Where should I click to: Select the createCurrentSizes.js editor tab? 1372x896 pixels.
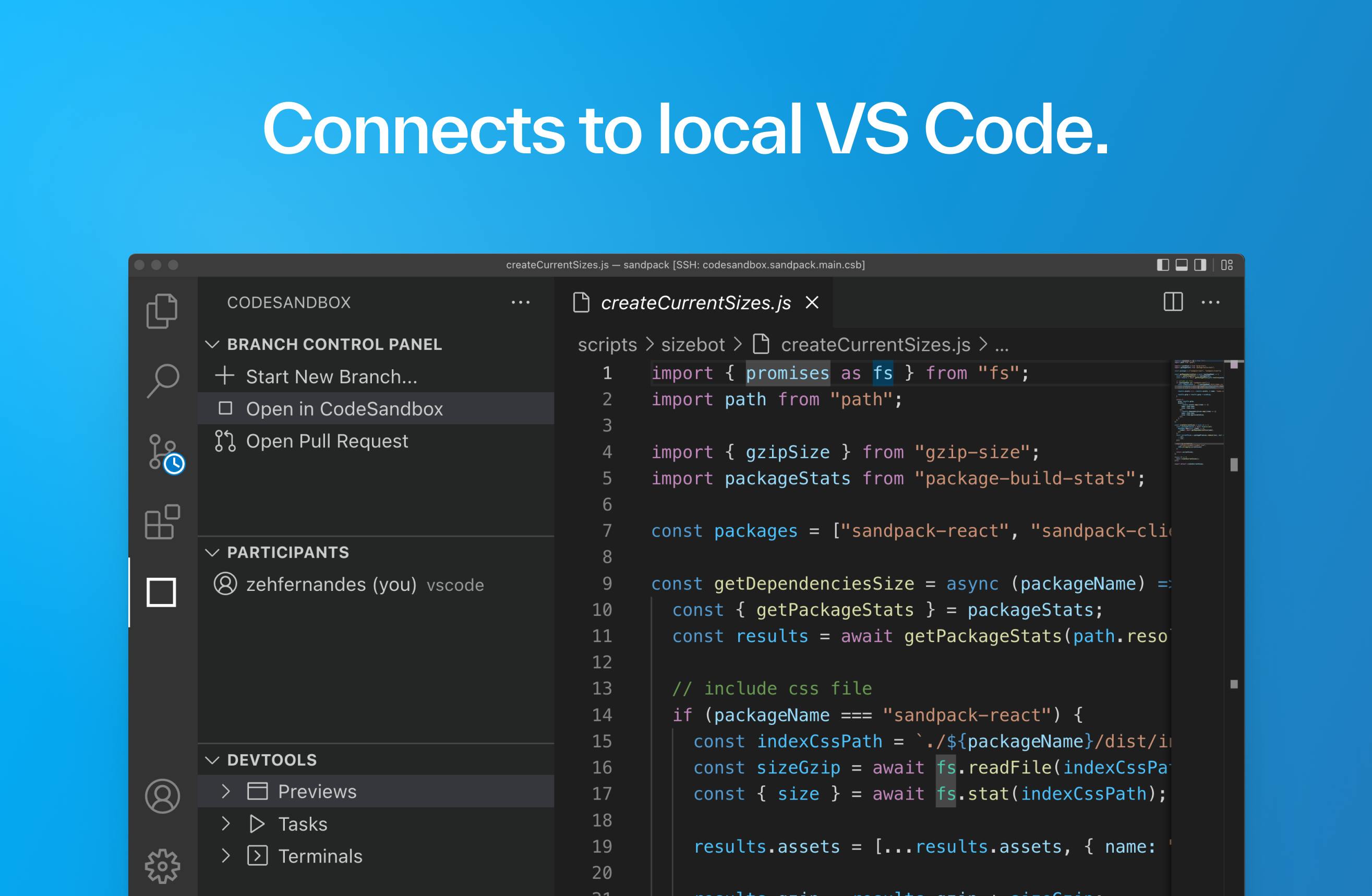pyautogui.click(x=694, y=302)
